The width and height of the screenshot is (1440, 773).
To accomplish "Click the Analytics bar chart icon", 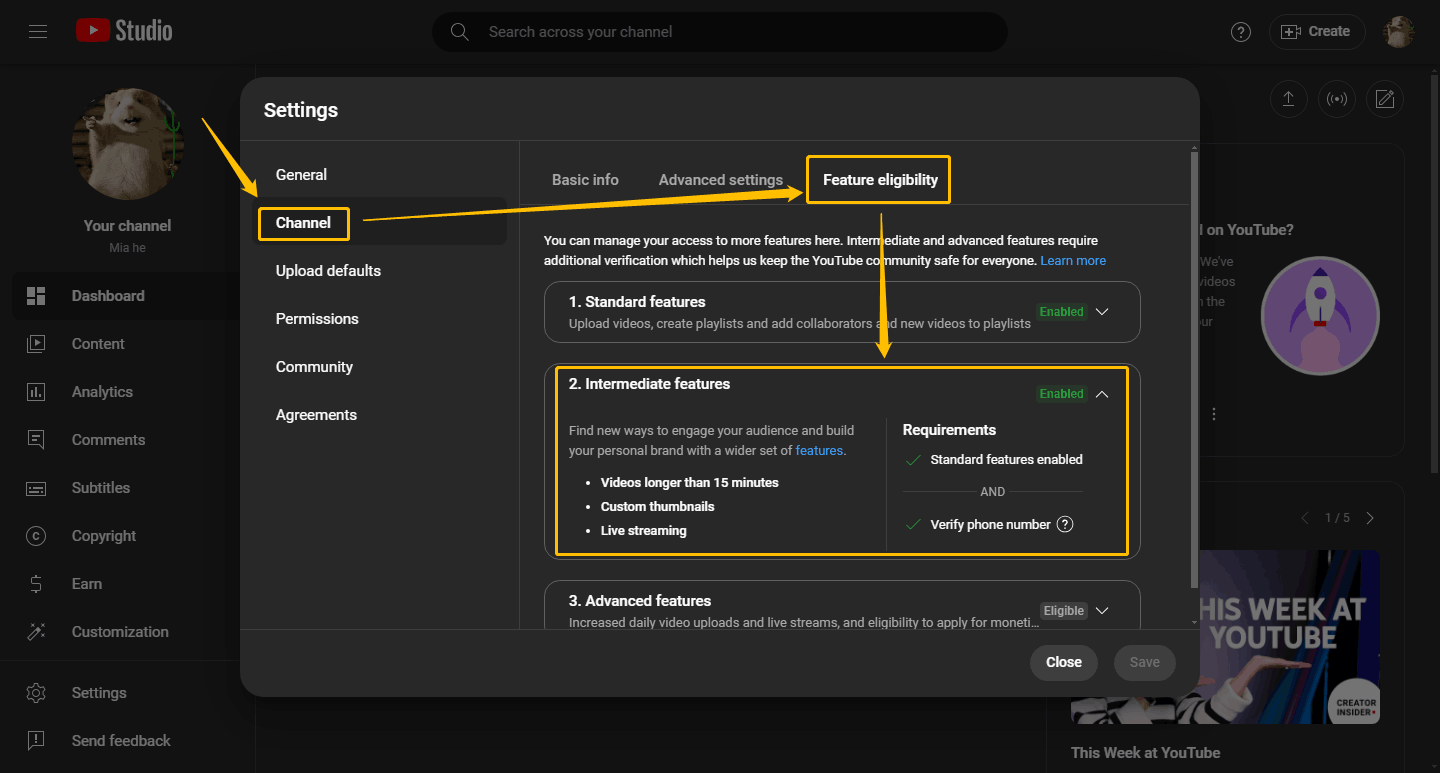I will tap(36, 392).
